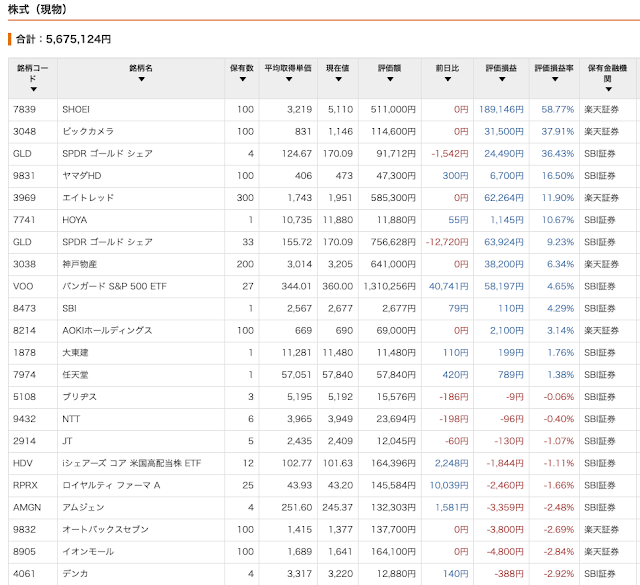
Task: Click 楽天証券 in SHOEI row
Action: point(601,109)
